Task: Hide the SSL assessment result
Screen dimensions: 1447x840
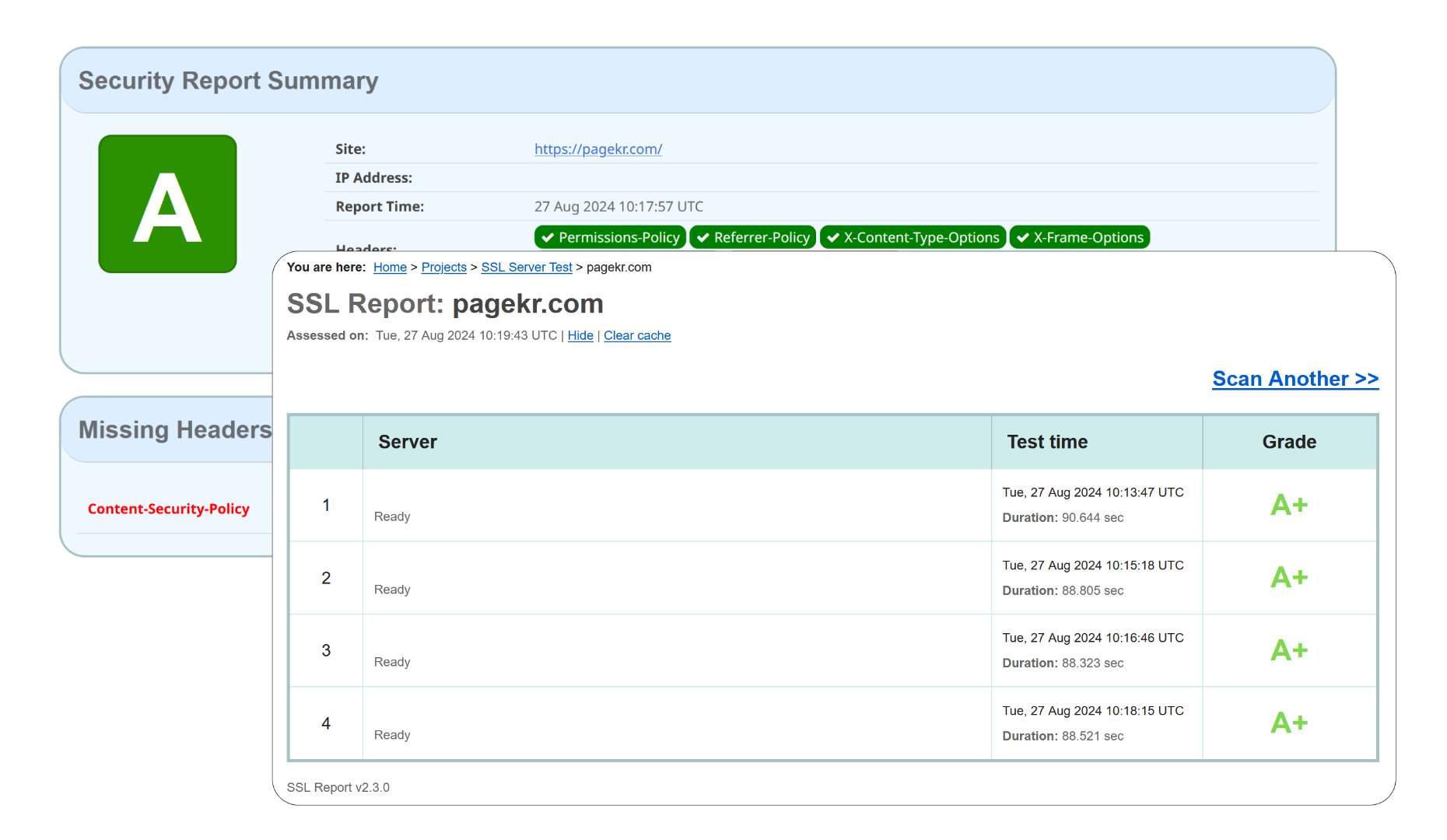Action: pyautogui.click(x=580, y=335)
